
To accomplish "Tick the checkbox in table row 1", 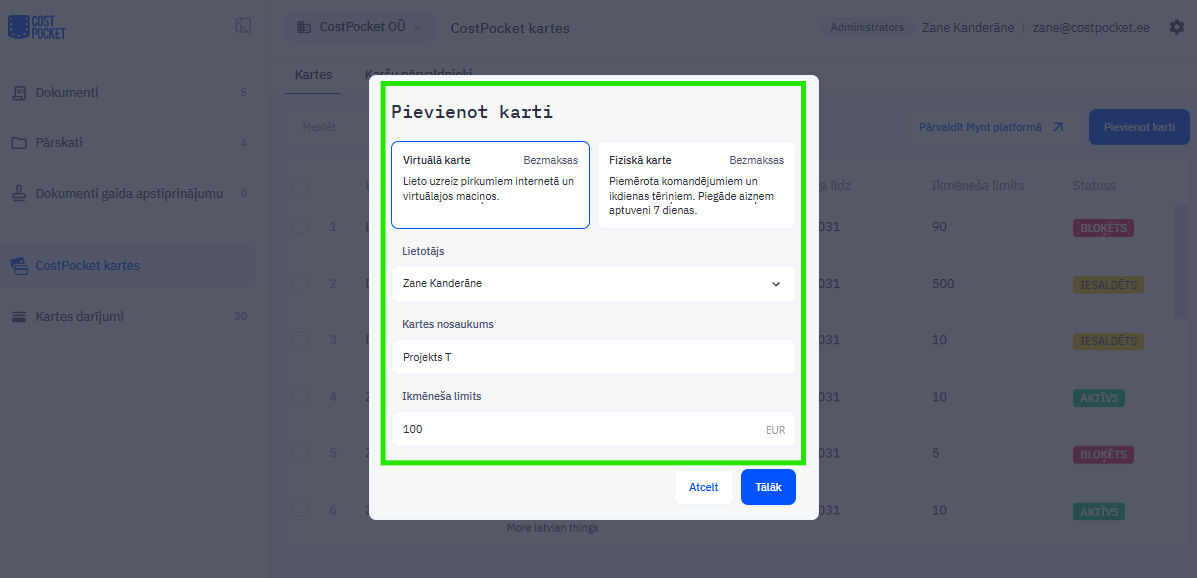I will (x=300, y=227).
